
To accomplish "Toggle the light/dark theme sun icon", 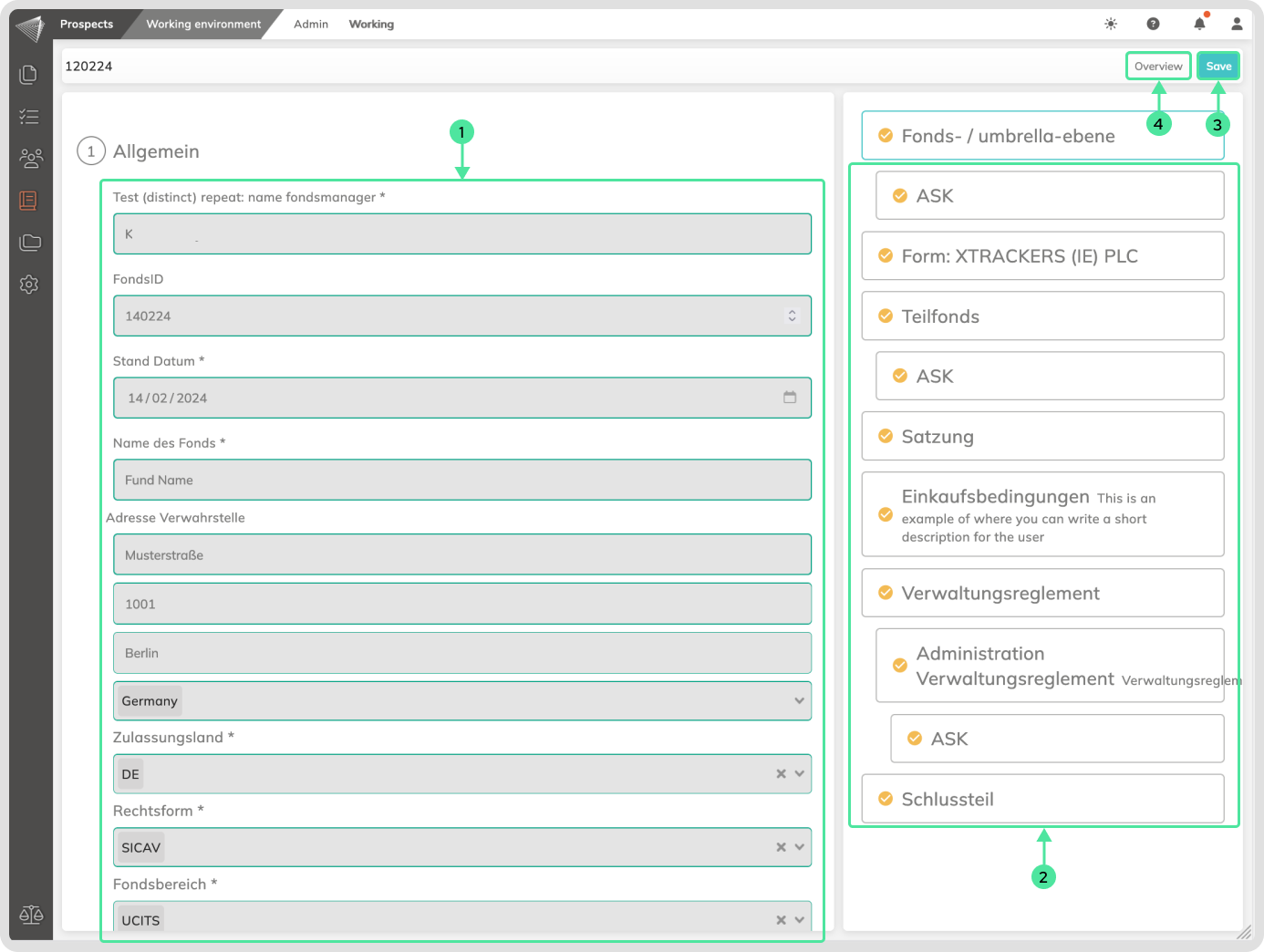I will pos(1111,24).
